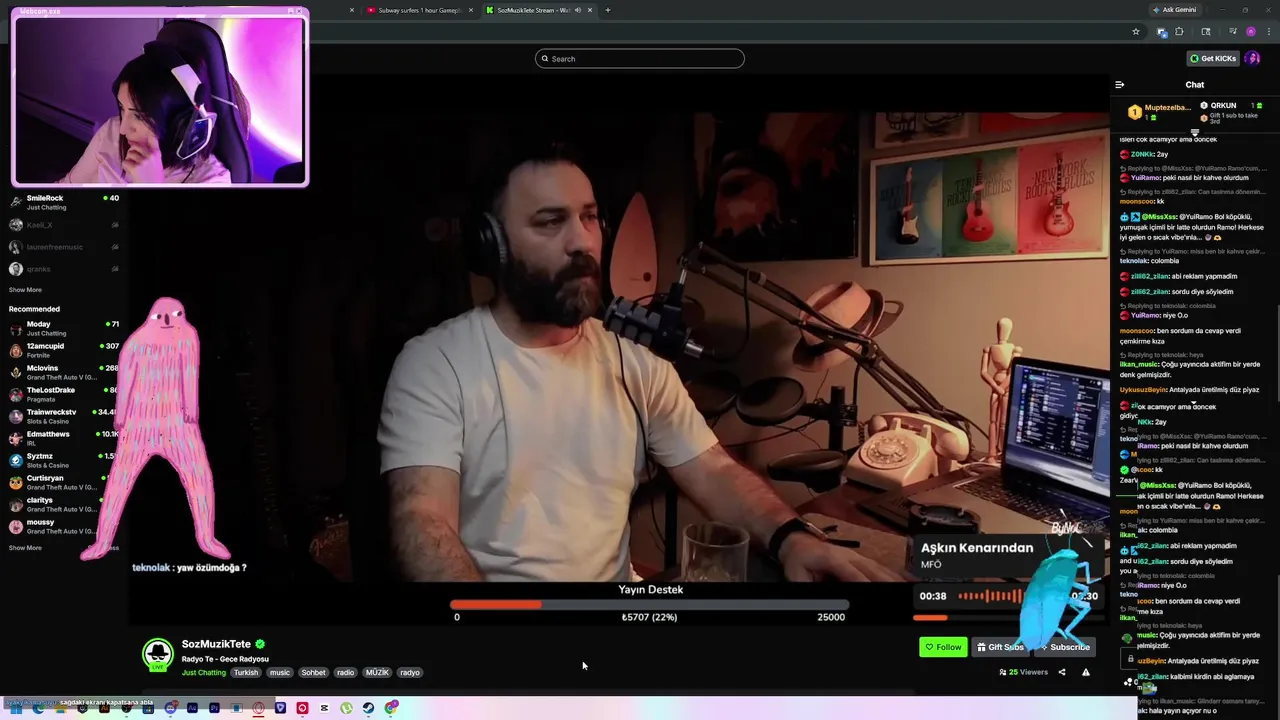This screenshot has width=1280, height=720.
Task: Open the Chrome three-dot menu
Action: (x=1269, y=32)
